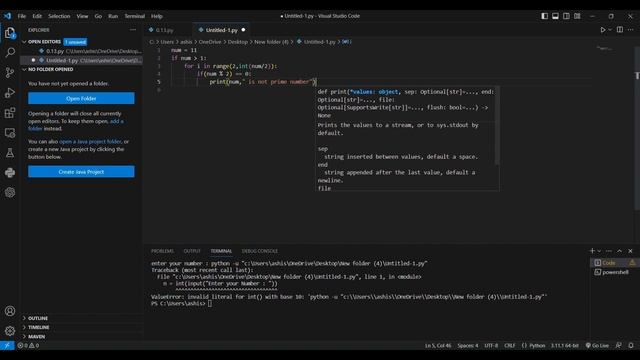Open the View menu
This screenshot has width=640, height=360.
click(x=82, y=16)
